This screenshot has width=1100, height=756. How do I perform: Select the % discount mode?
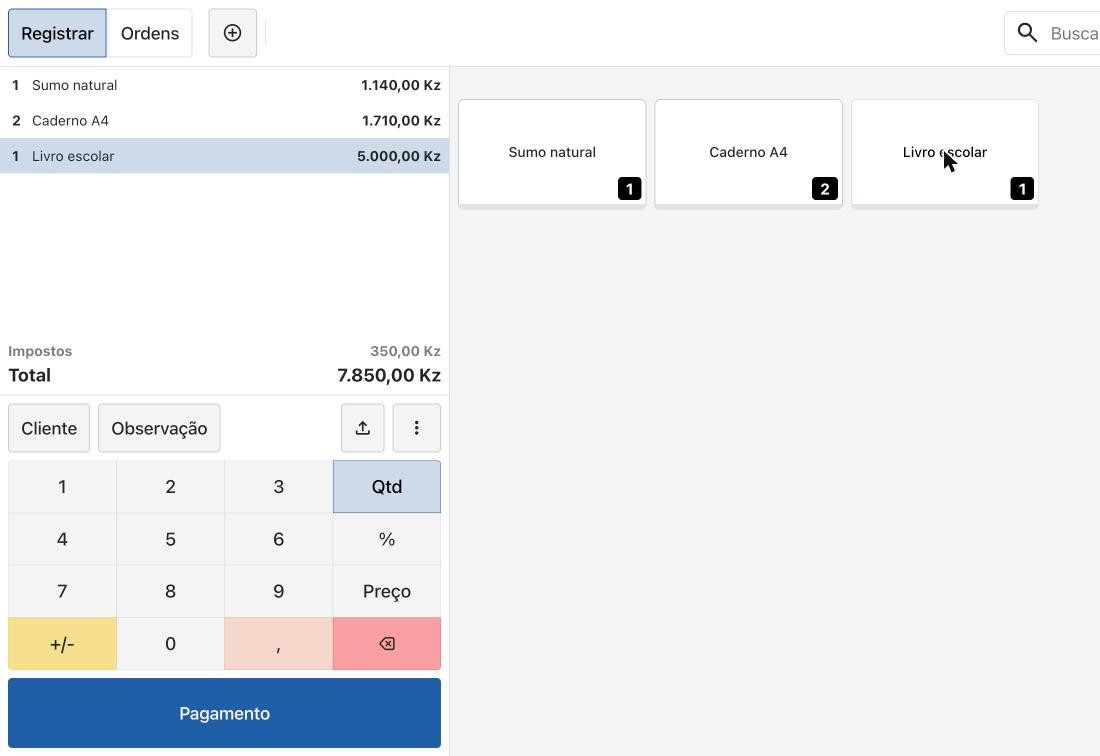[387, 539]
